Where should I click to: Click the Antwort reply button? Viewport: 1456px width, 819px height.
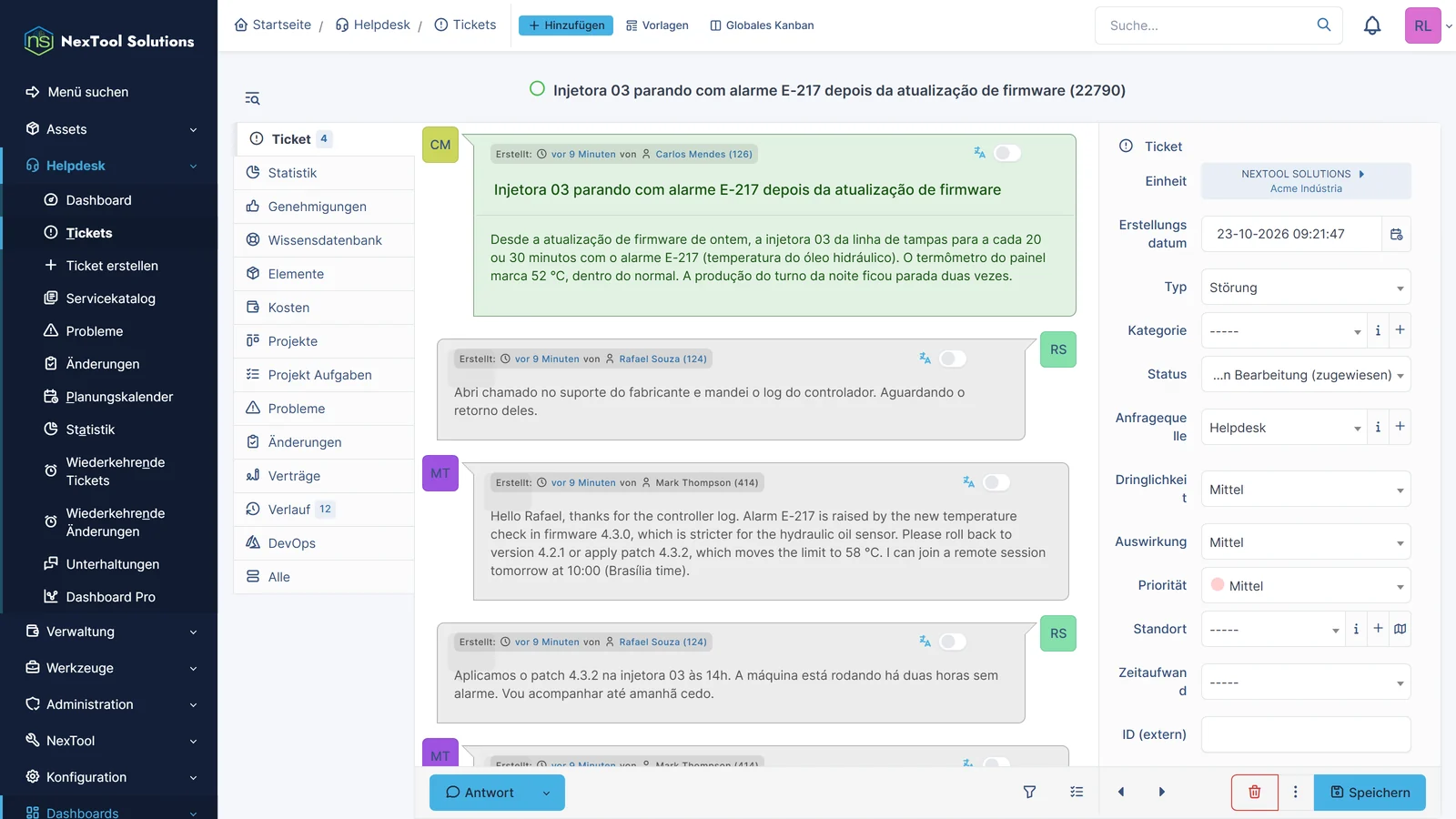(480, 793)
